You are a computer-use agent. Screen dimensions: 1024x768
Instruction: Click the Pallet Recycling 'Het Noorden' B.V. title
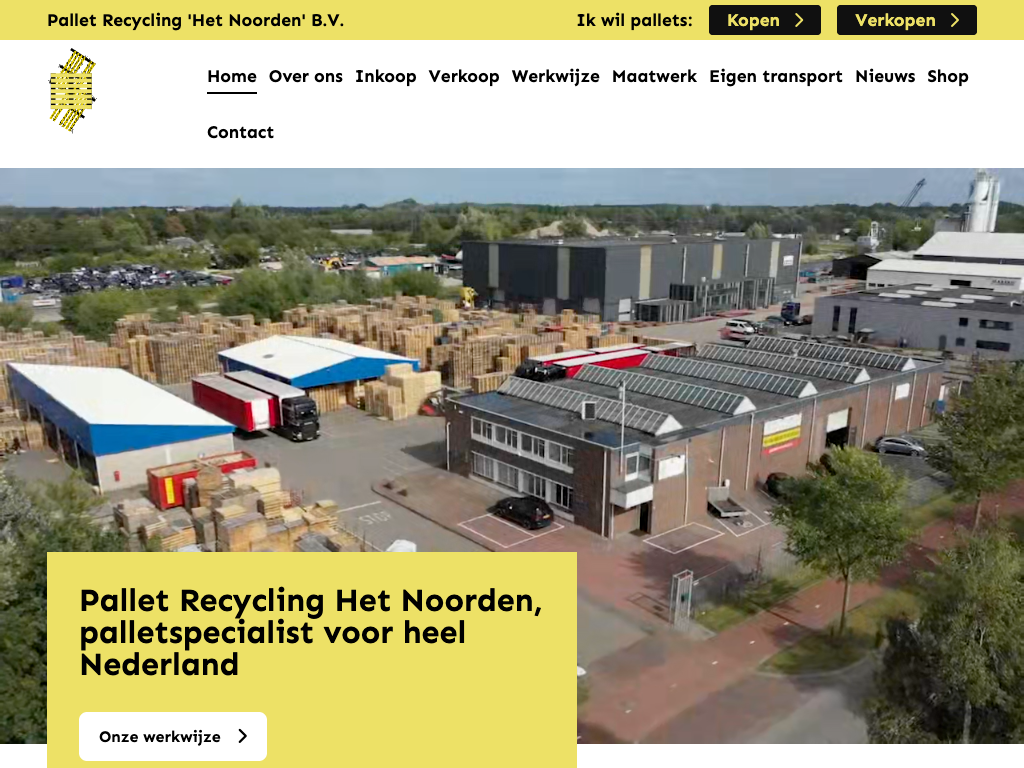point(195,20)
